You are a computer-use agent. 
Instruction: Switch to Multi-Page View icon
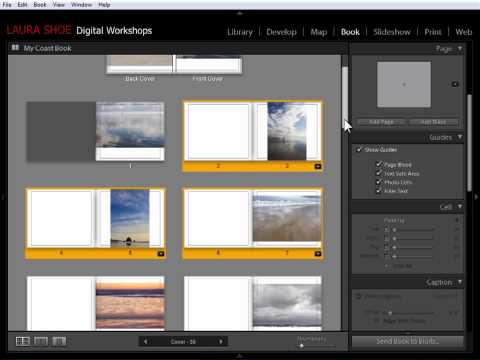click(23, 341)
